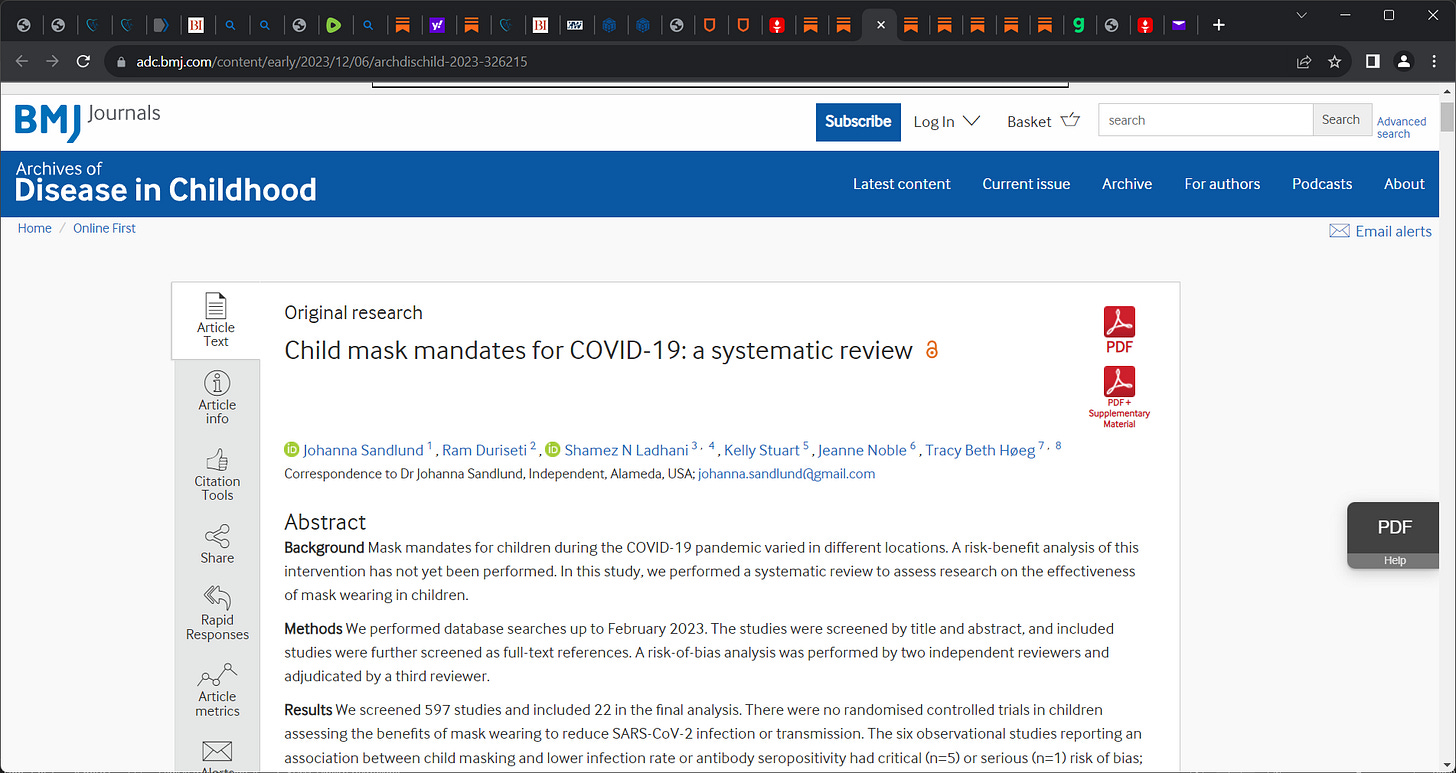Open Johanna Sandlund's ORCID icon

pos(292,450)
